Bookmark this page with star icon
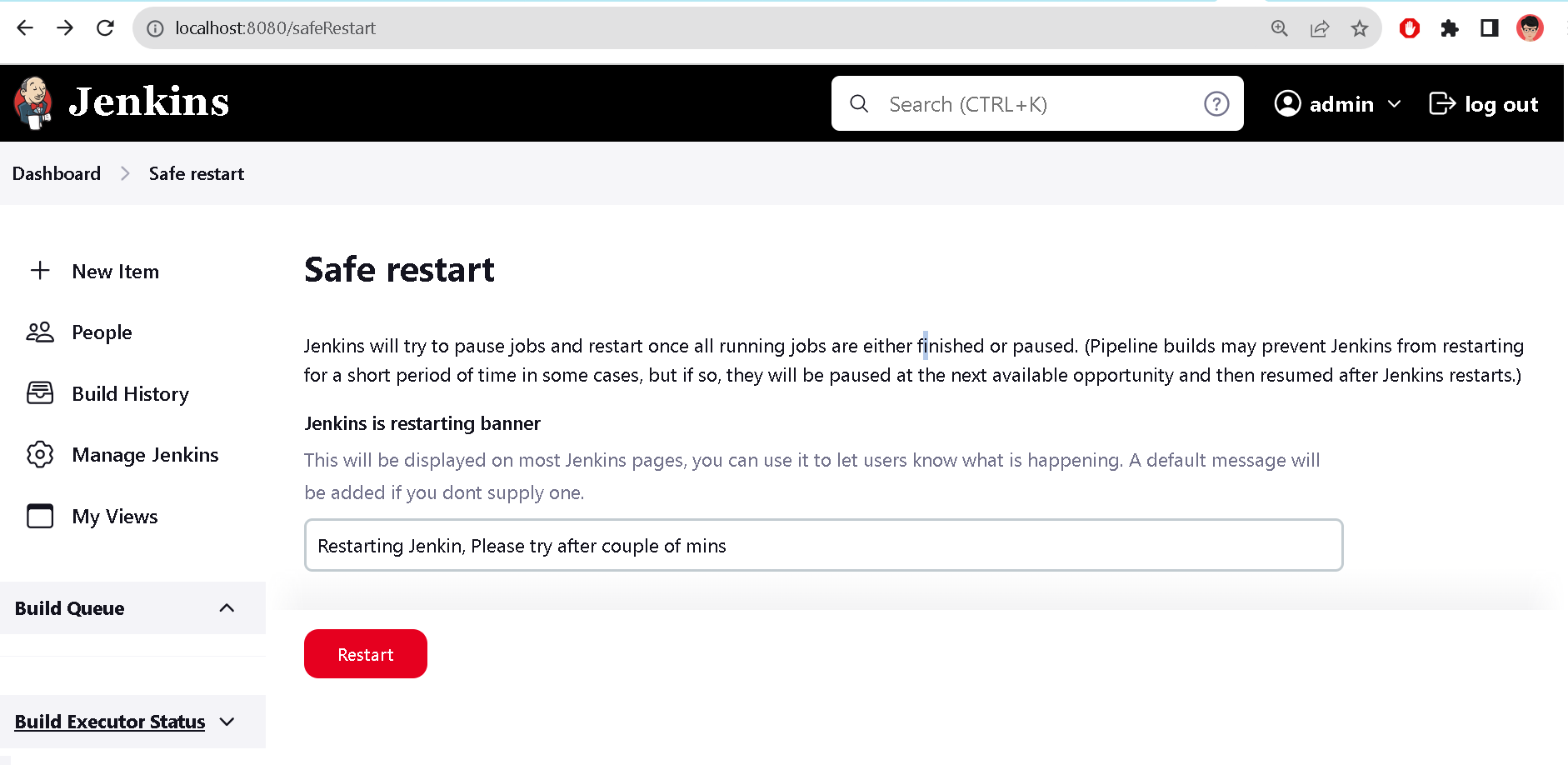This screenshot has height=765, width=1568. pyautogui.click(x=1360, y=28)
